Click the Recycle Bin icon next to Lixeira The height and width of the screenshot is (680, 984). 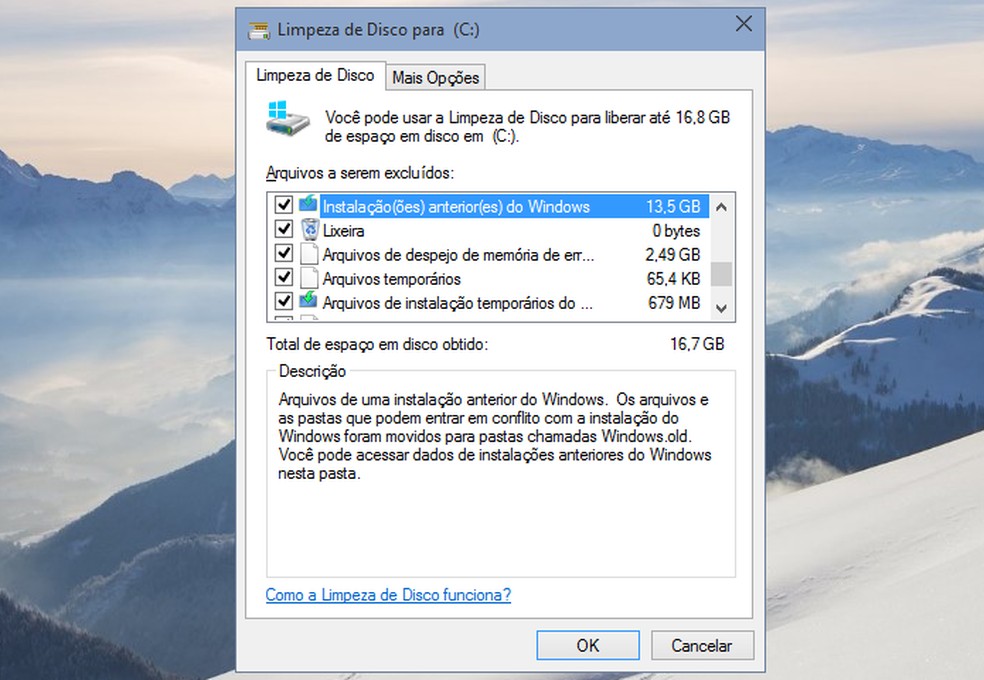310,229
